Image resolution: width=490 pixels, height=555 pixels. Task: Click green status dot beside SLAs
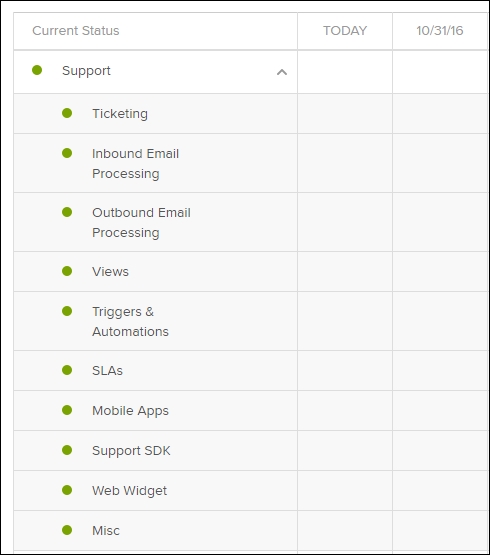[67, 370]
